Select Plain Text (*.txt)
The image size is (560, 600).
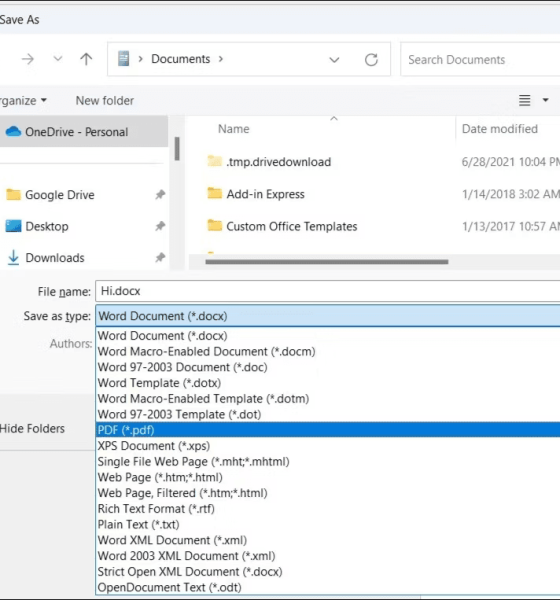click(x=328, y=524)
